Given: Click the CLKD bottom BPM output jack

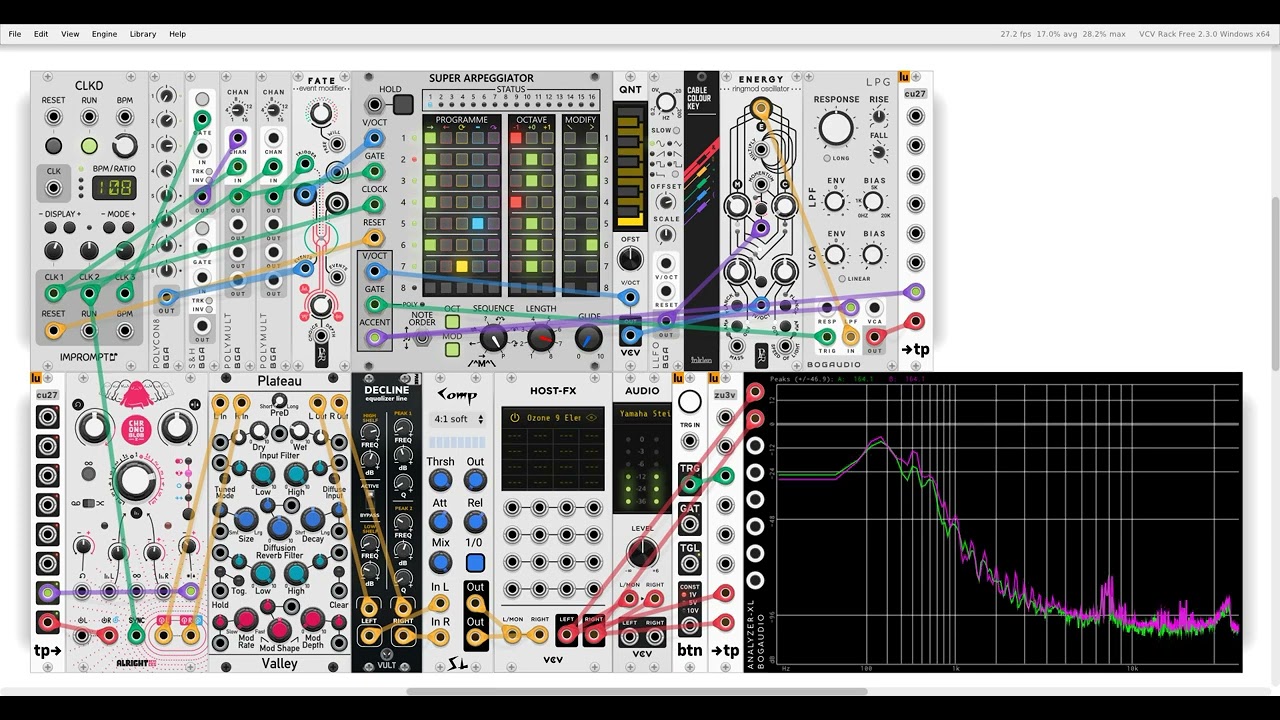Looking at the screenshot, I should click(x=125, y=329).
